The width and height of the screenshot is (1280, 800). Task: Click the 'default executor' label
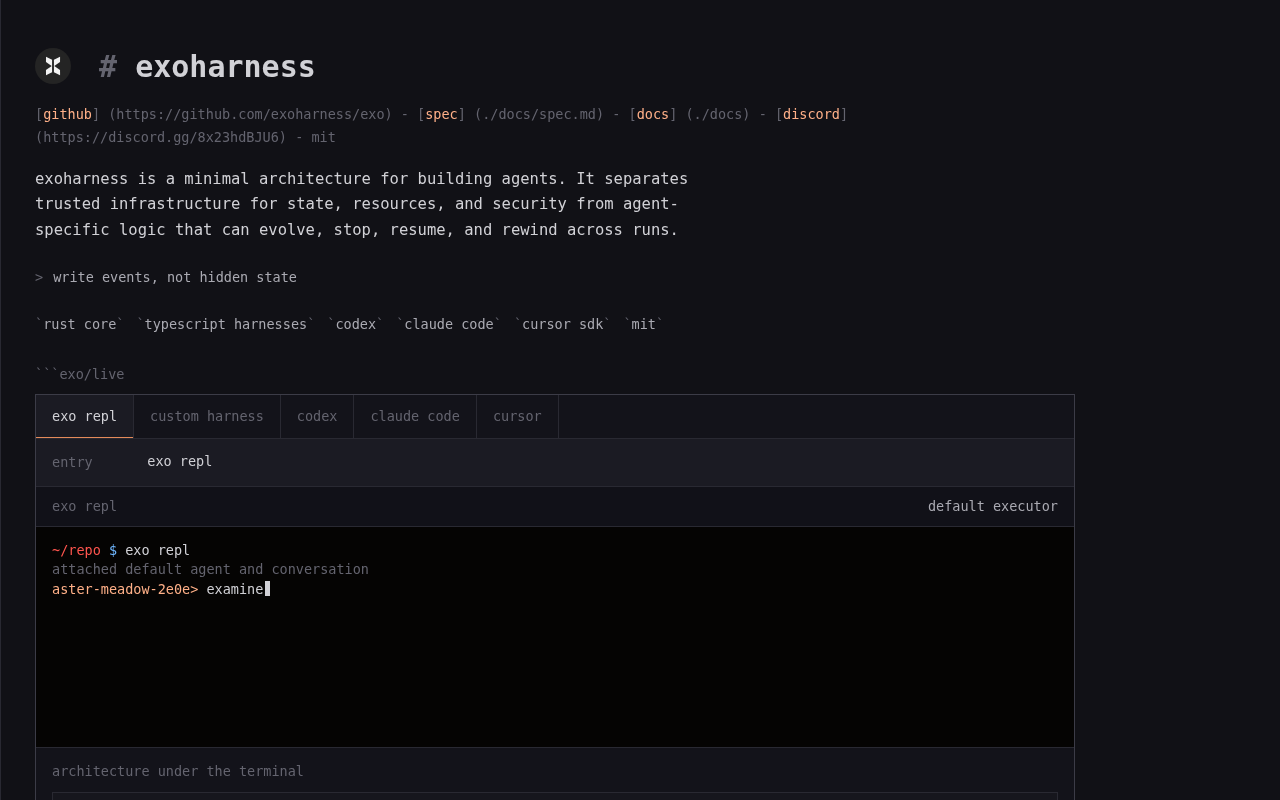[992, 506]
